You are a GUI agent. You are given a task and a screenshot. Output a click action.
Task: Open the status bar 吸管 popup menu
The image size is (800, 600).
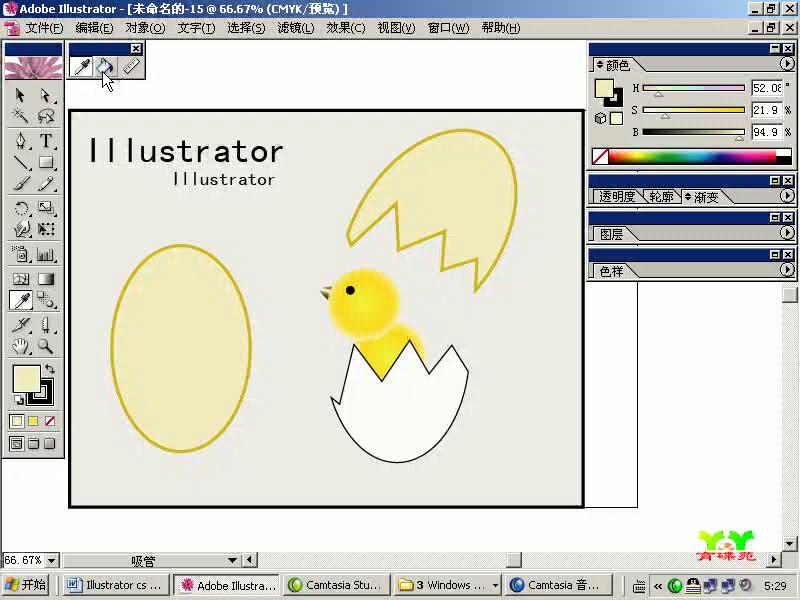[232, 560]
